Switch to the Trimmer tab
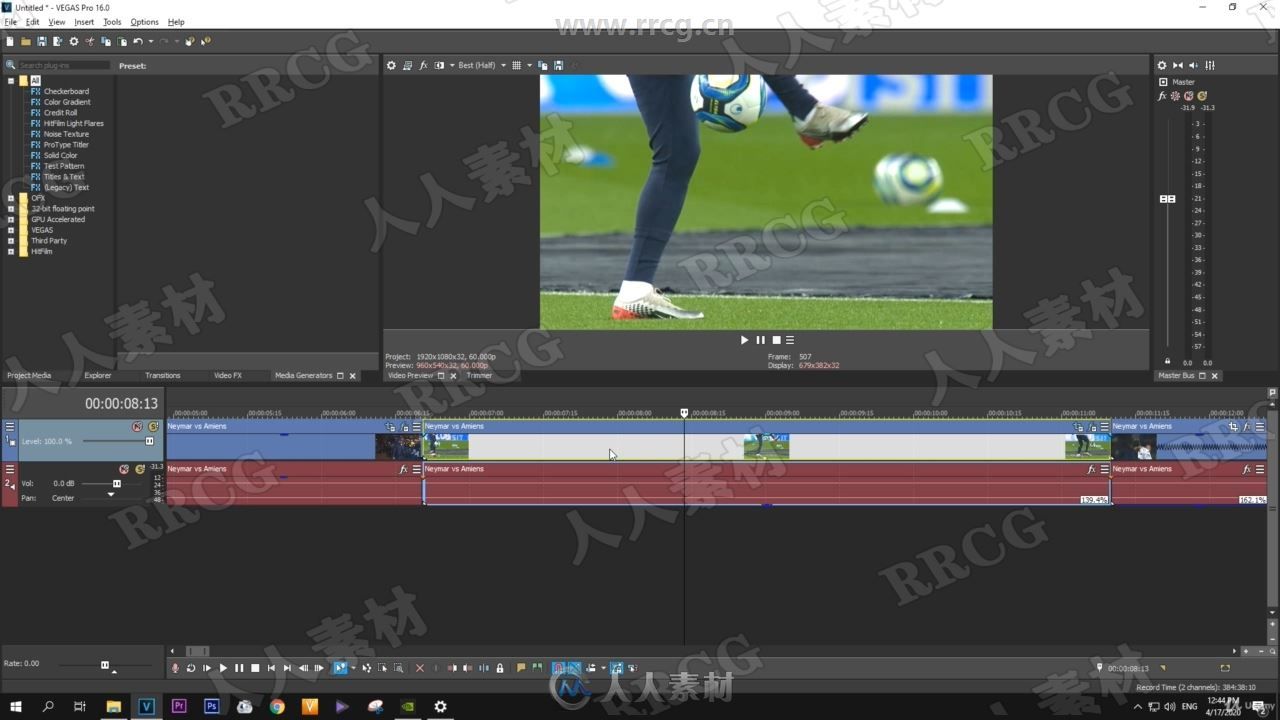The height and width of the screenshot is (720, 1280). (x=479, y=376)
